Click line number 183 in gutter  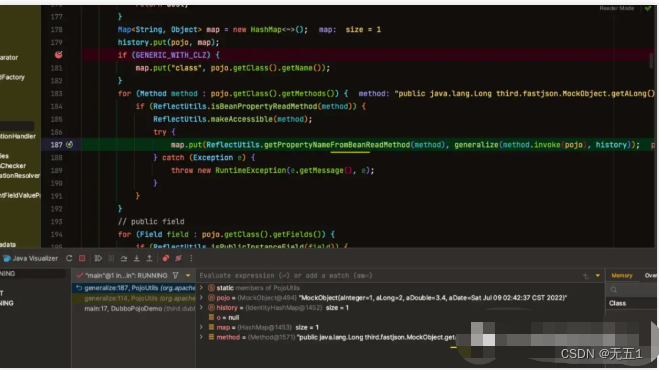(x=56, y=93)
